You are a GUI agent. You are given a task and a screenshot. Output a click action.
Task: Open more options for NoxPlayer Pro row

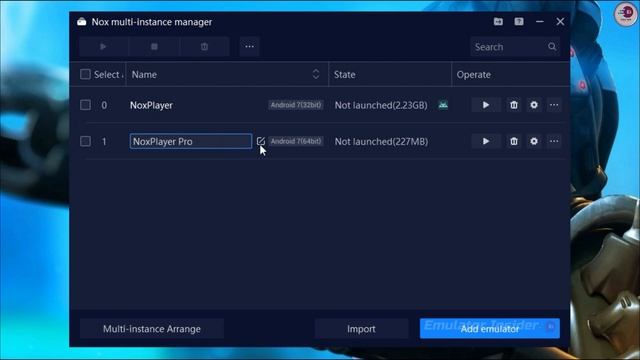point(554,141)
